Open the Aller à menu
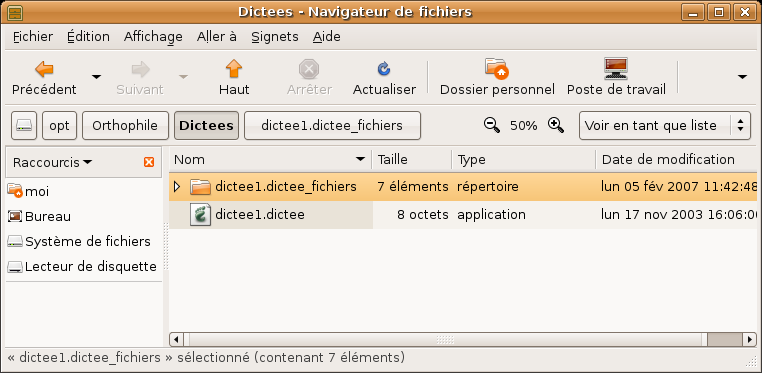 (x=217, y=36)
